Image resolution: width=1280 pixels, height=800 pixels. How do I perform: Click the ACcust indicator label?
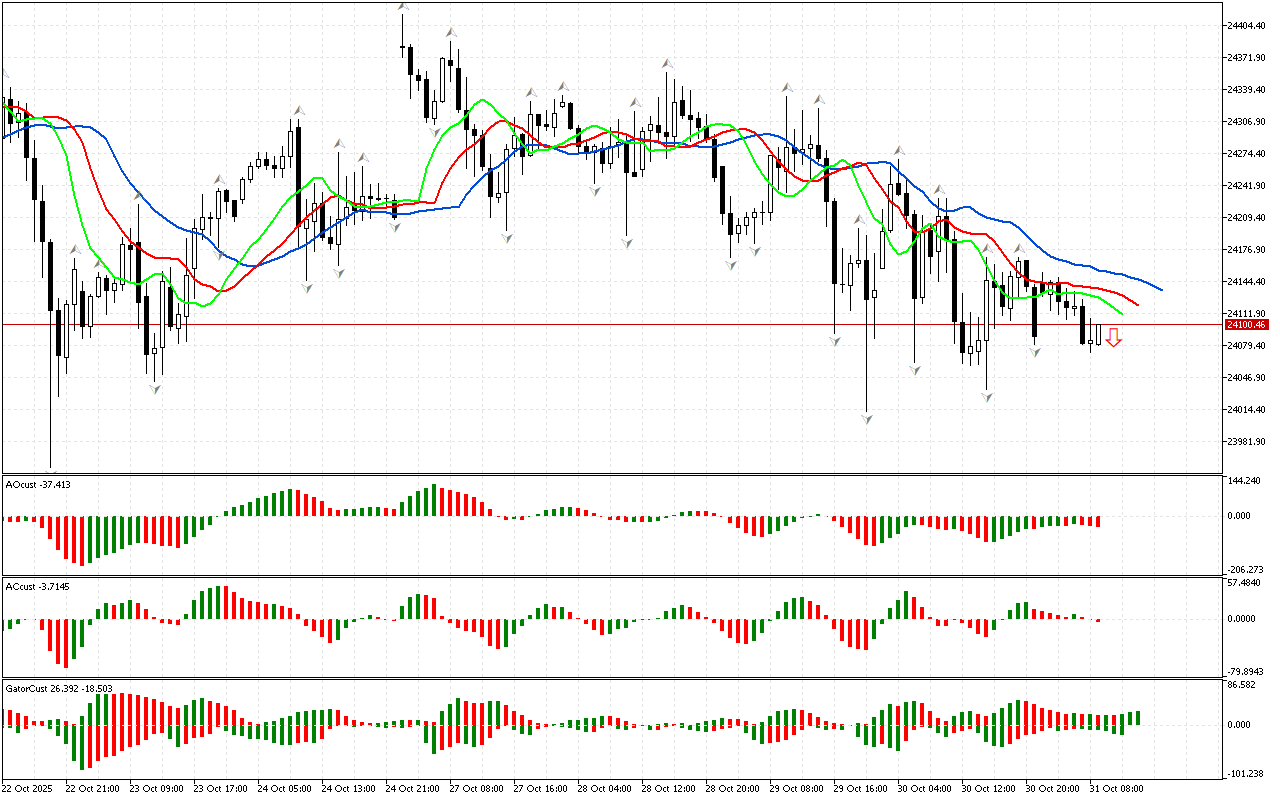click(x=38, y=587)
